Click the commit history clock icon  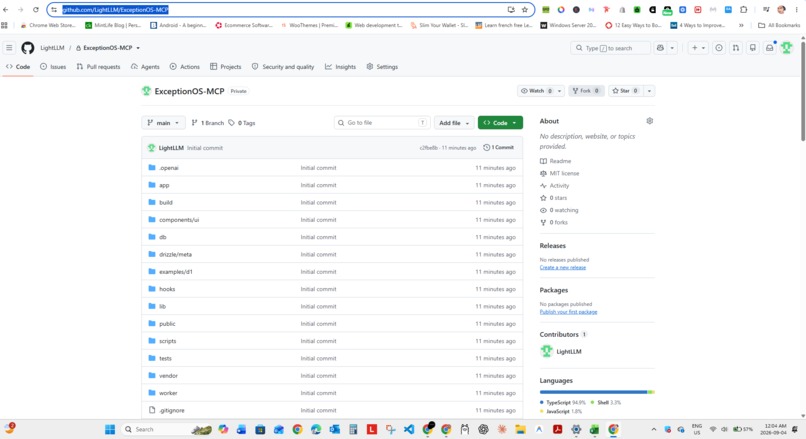(486, 148)
